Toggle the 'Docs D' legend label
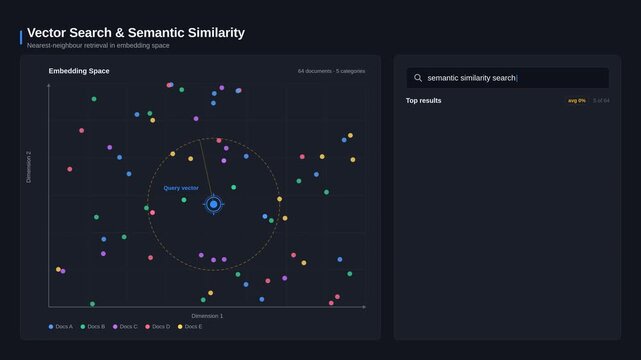The width and height of the screenshot is (641, 360). pos(161,326)
